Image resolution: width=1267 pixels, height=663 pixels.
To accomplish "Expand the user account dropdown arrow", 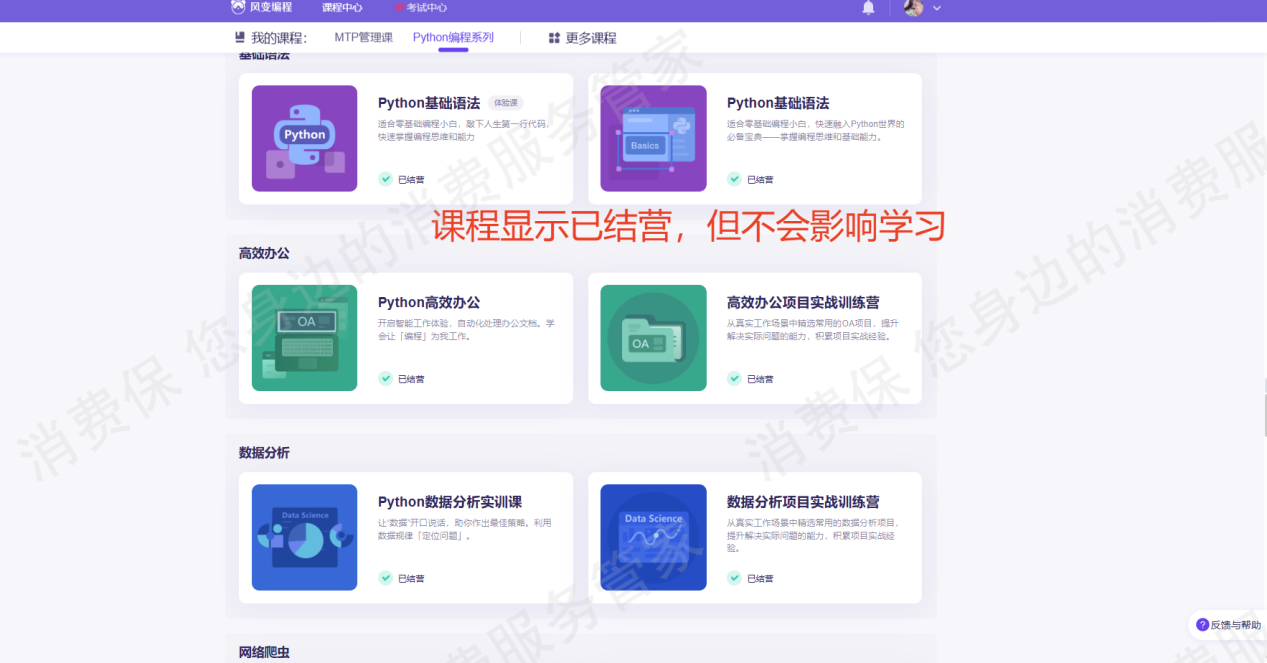I will coord(937,8).
